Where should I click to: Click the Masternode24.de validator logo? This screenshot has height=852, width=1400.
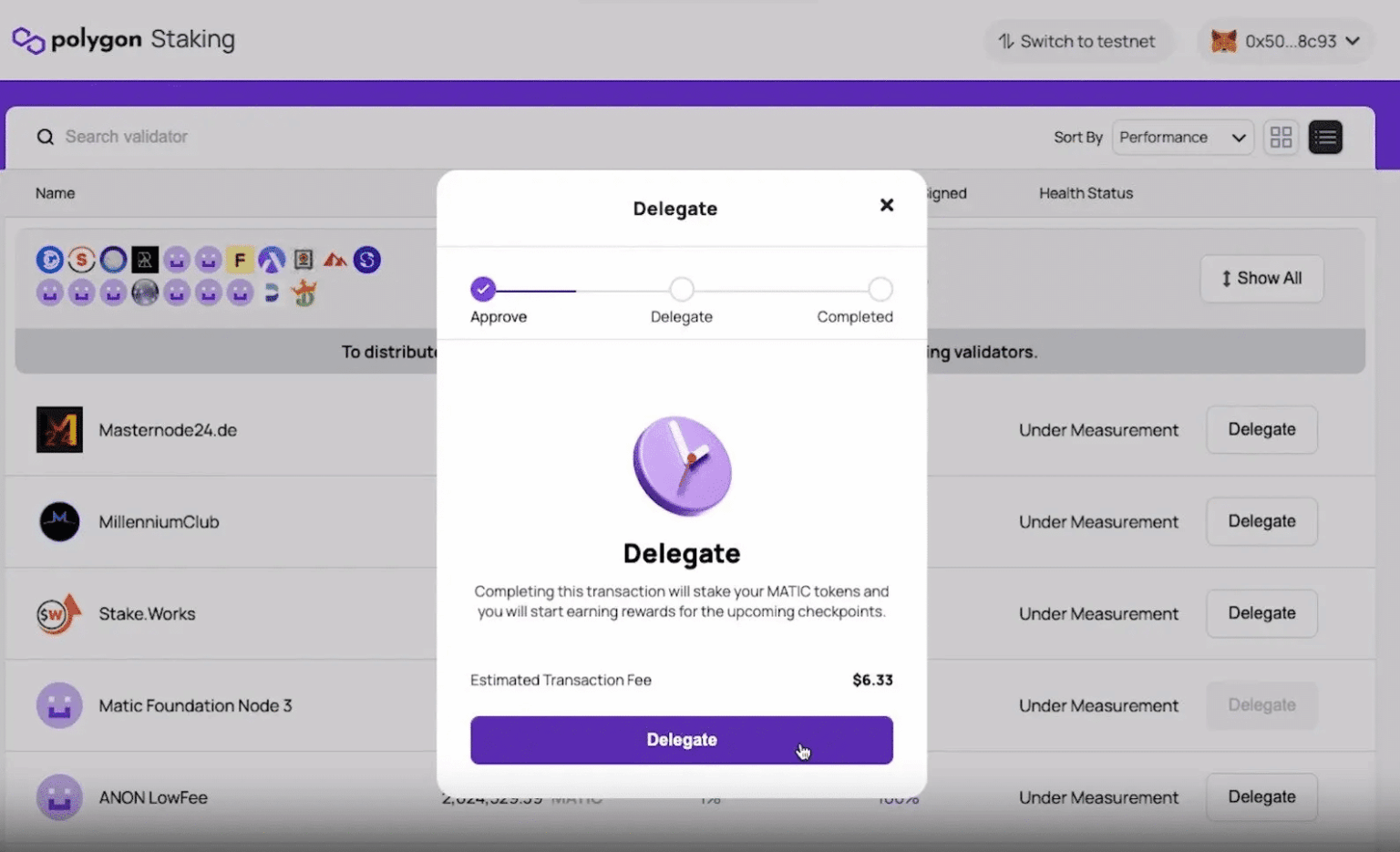(59, 429)
